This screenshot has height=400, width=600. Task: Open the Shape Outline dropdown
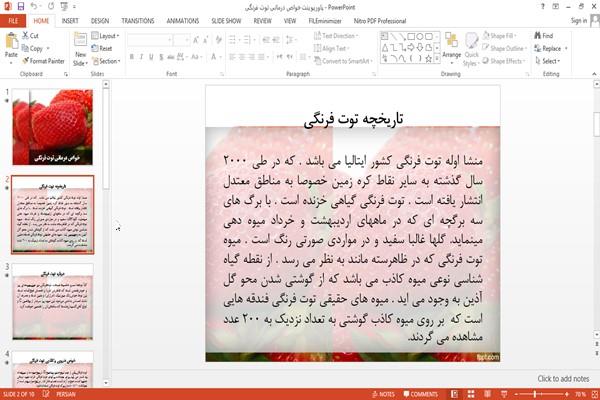click(505, 48)
